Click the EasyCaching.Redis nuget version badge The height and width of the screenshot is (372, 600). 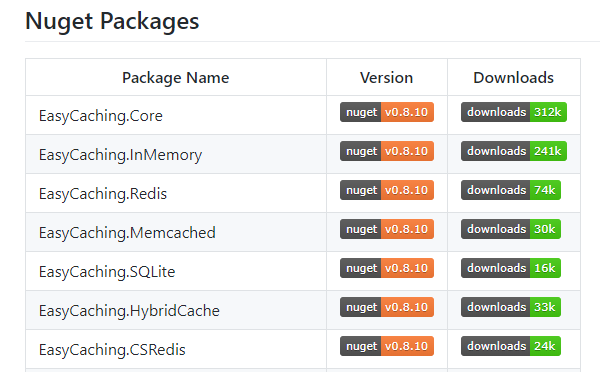[387, 190]
